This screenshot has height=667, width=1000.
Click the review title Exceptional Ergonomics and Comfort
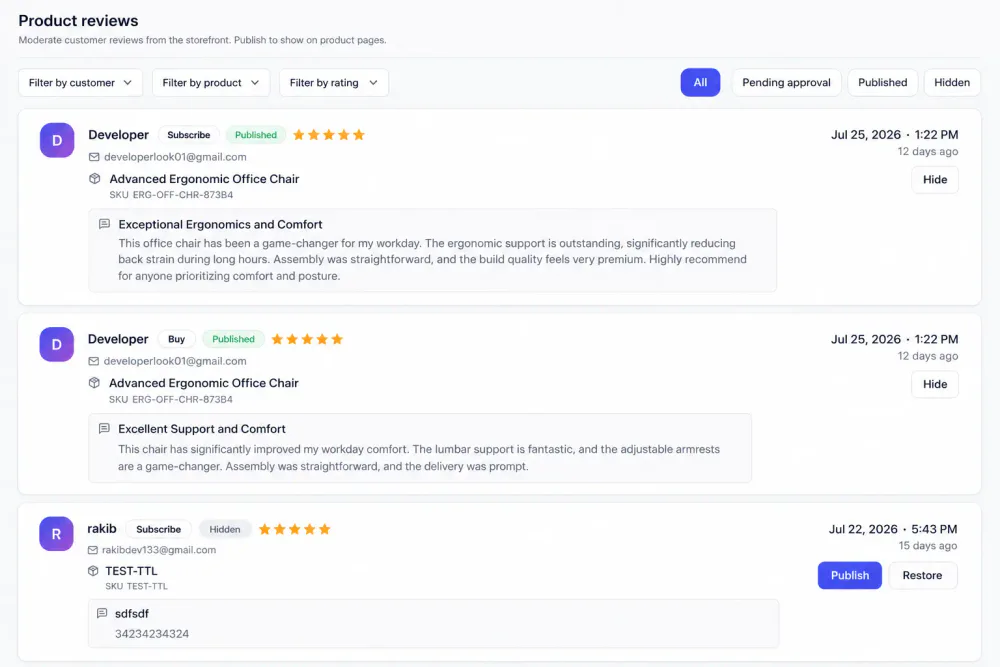220,224
